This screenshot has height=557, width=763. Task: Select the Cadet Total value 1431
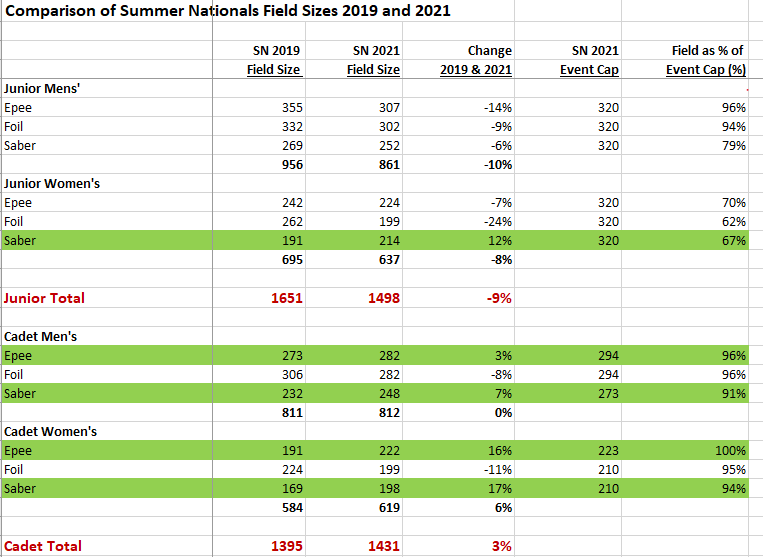[384, 546]
